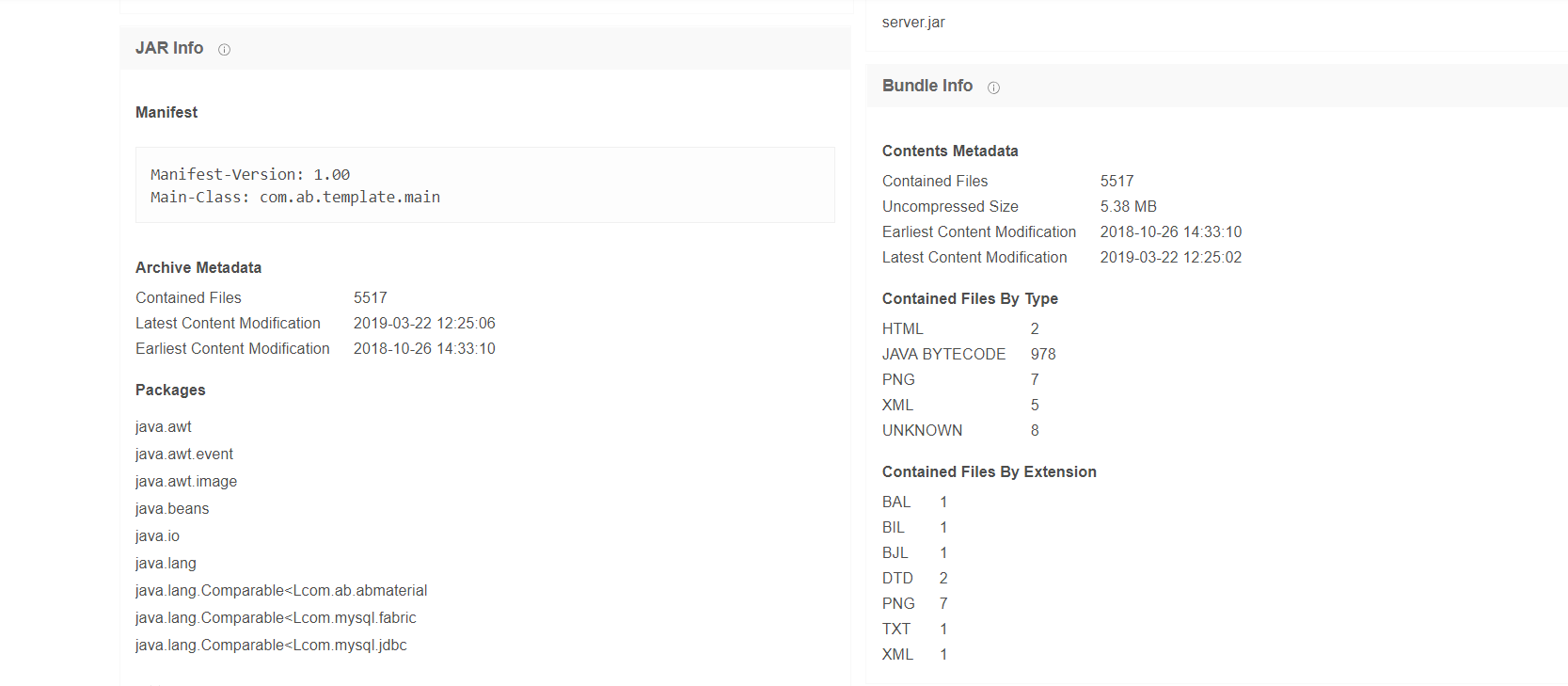Image resolution: width=1568 pixels, height=686 pixels.
Task: Click the info icon beside Bundle Info
Action: tap(993, 88)
